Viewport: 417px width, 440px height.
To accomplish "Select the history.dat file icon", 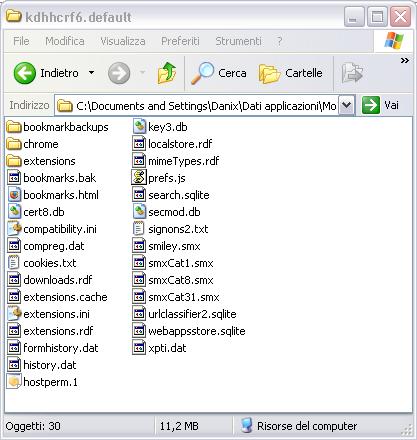I will (14, 365).
